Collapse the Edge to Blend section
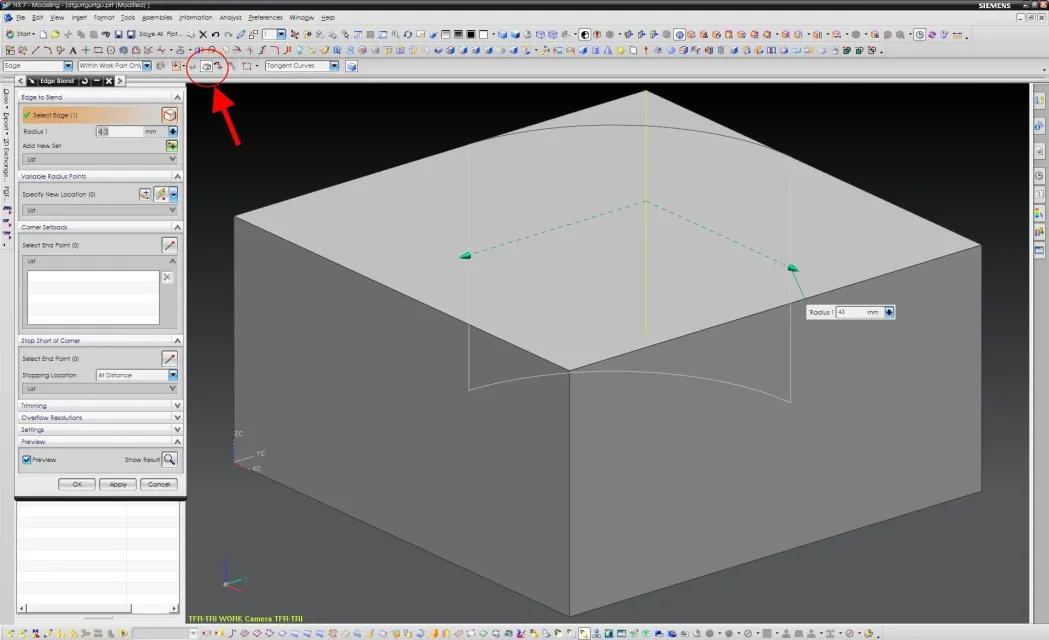 tap(177, 97)
